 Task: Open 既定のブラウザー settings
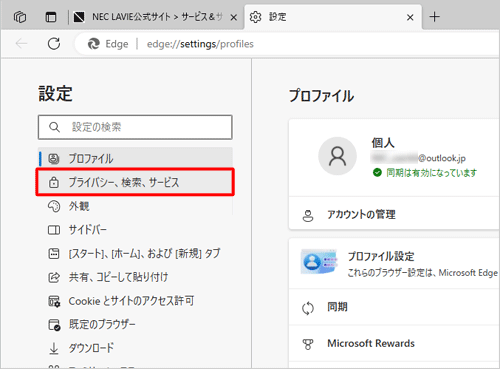pos(135,324)
